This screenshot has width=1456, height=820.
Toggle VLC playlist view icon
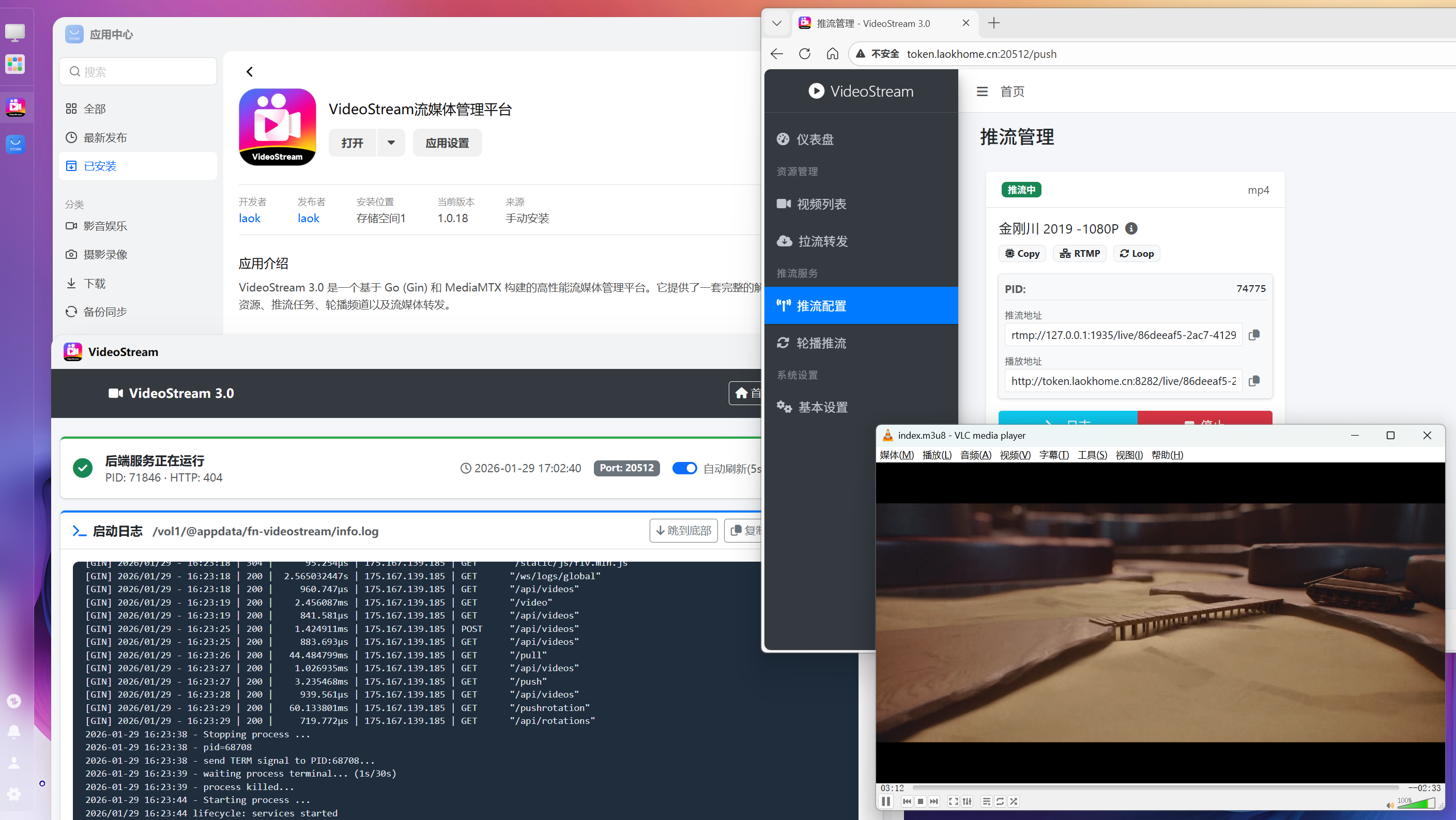click(x=986, y=801)
